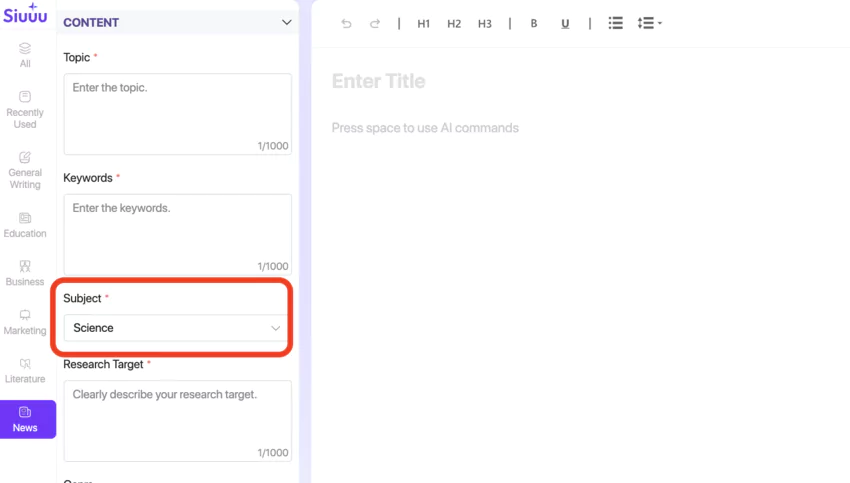The image size is (850, 483).
Task: Select the All category in sidebar
Action: 25,55
